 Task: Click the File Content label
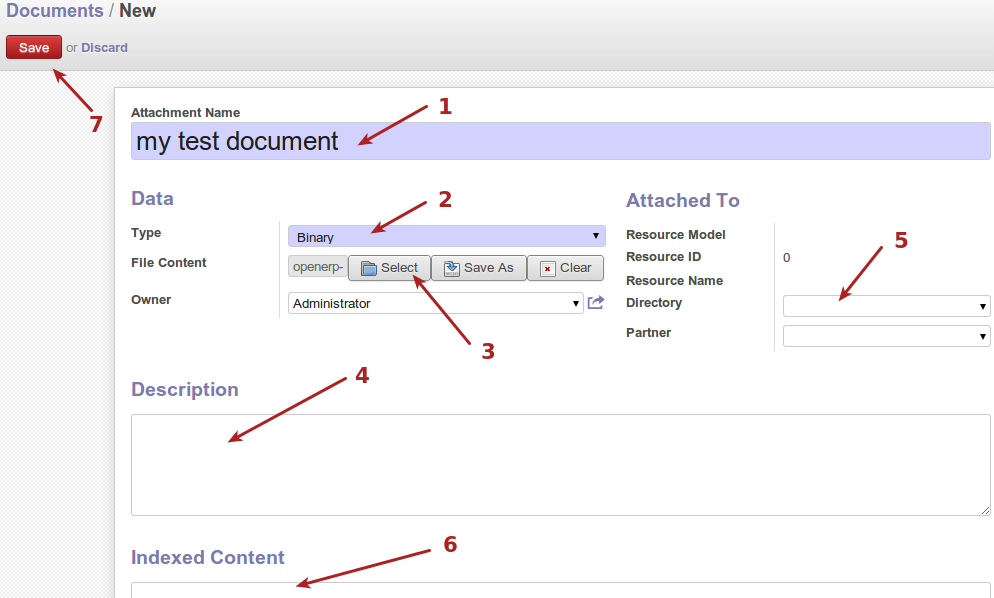coord(168,263)
